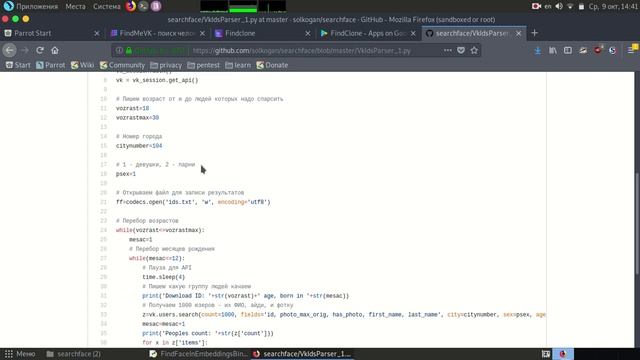Viewport: 640px width, 360px height.
Task: Click the recording camera tray icon
Action: (x=536, y=6)
